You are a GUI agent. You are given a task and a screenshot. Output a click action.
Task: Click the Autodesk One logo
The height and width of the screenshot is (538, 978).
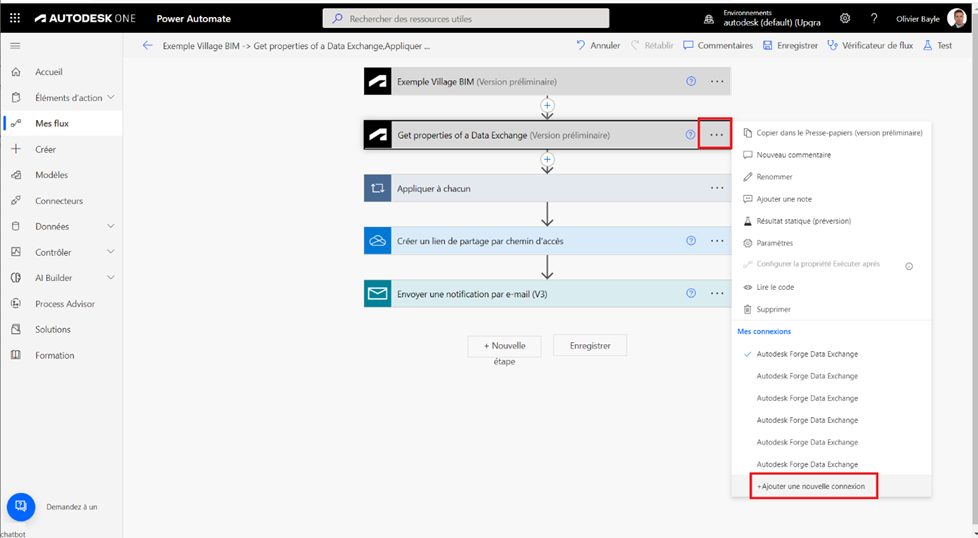pos(85,19)
